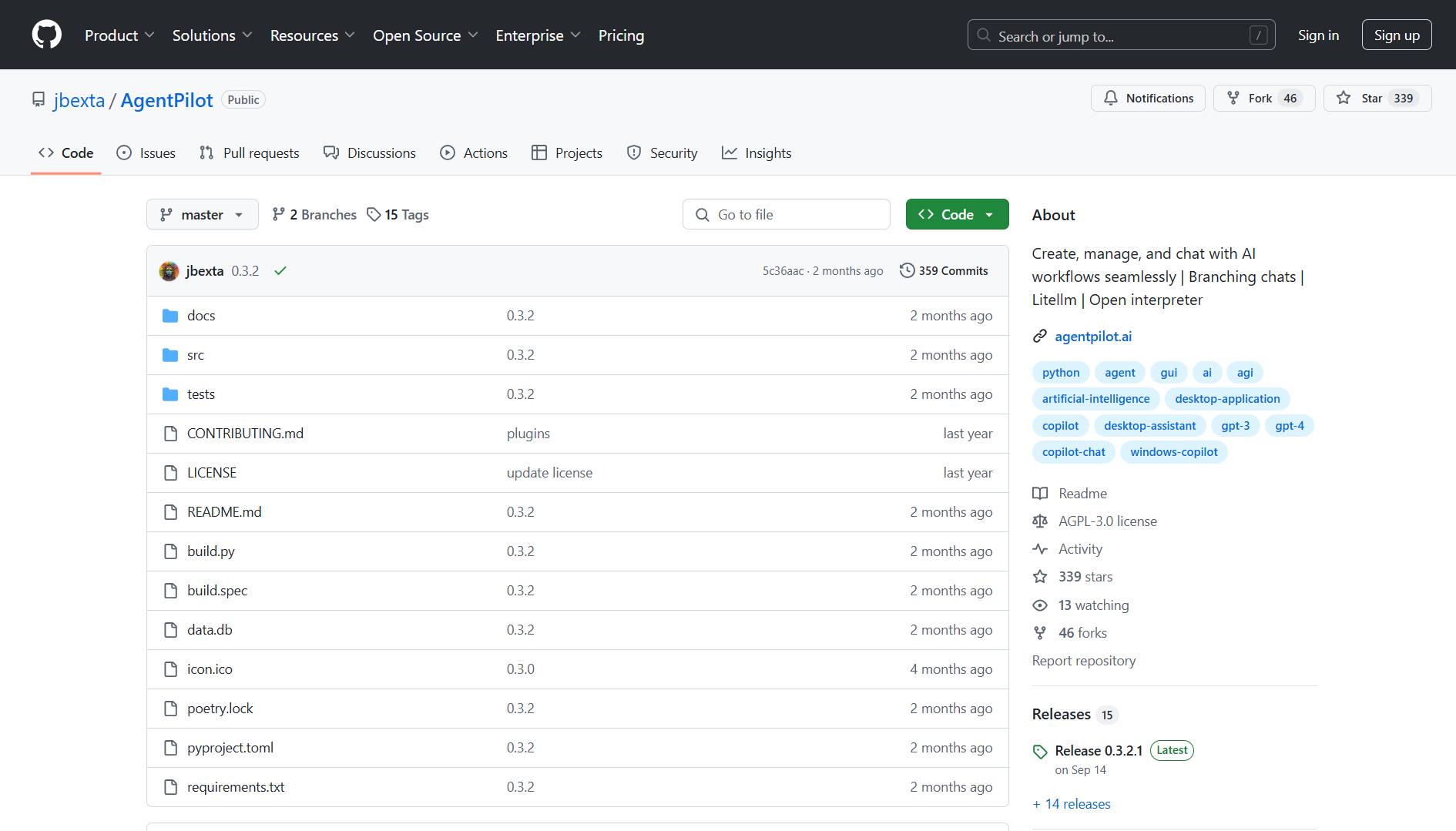Open the Projects tab
Viewport: 1456px width, 831px height.
click(x=567, y=153)
